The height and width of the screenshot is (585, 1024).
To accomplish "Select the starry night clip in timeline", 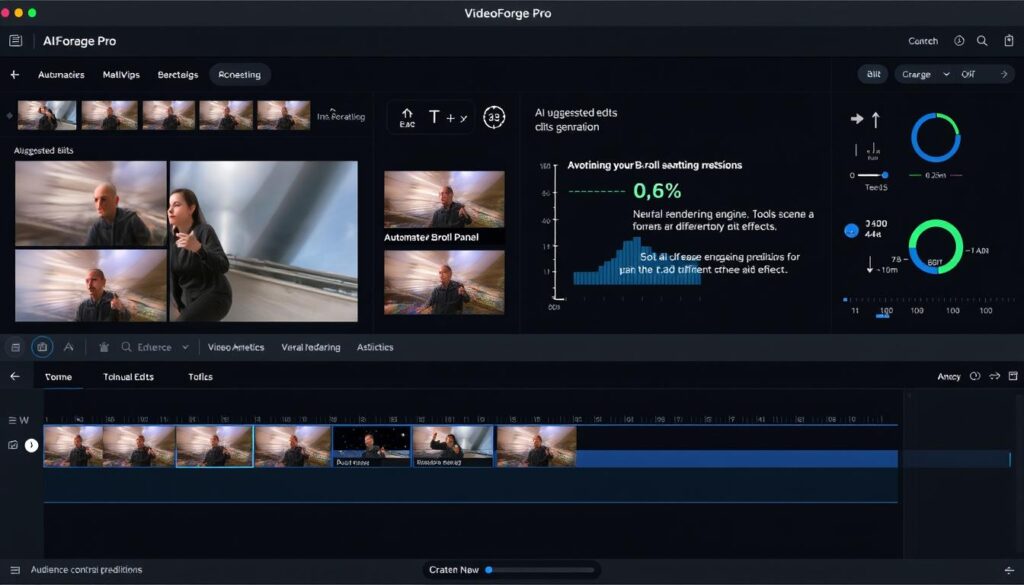I will 372,446.
